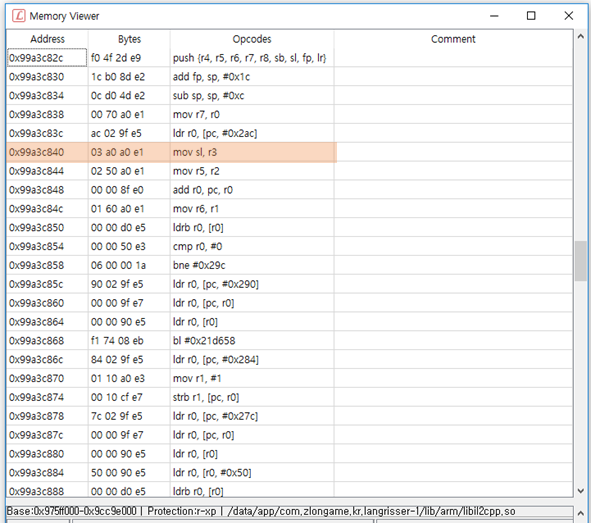Click the Memory Viewer app icon
This screenshot has height=523, width=591.
tap(18, 16)
